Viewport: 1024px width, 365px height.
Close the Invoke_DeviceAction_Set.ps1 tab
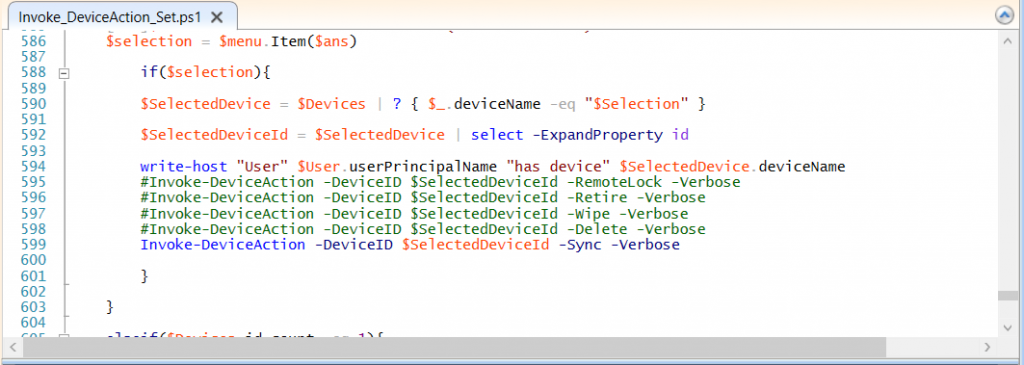[x=217, y=17]
